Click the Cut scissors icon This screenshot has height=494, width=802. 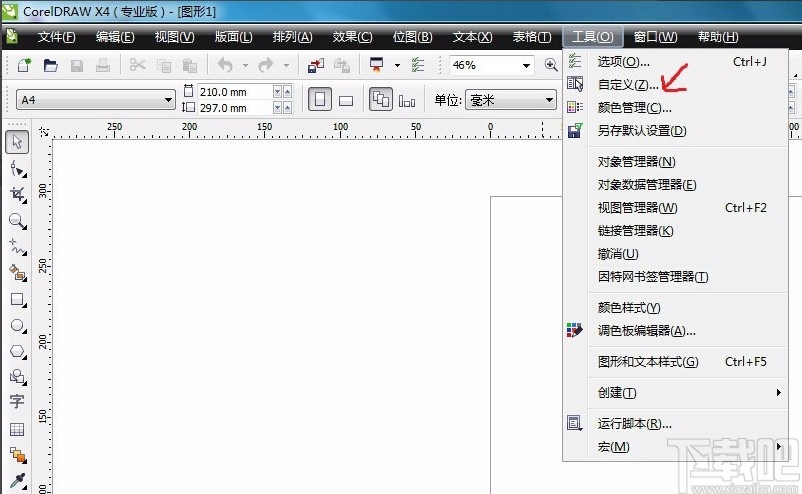[138, 65]
